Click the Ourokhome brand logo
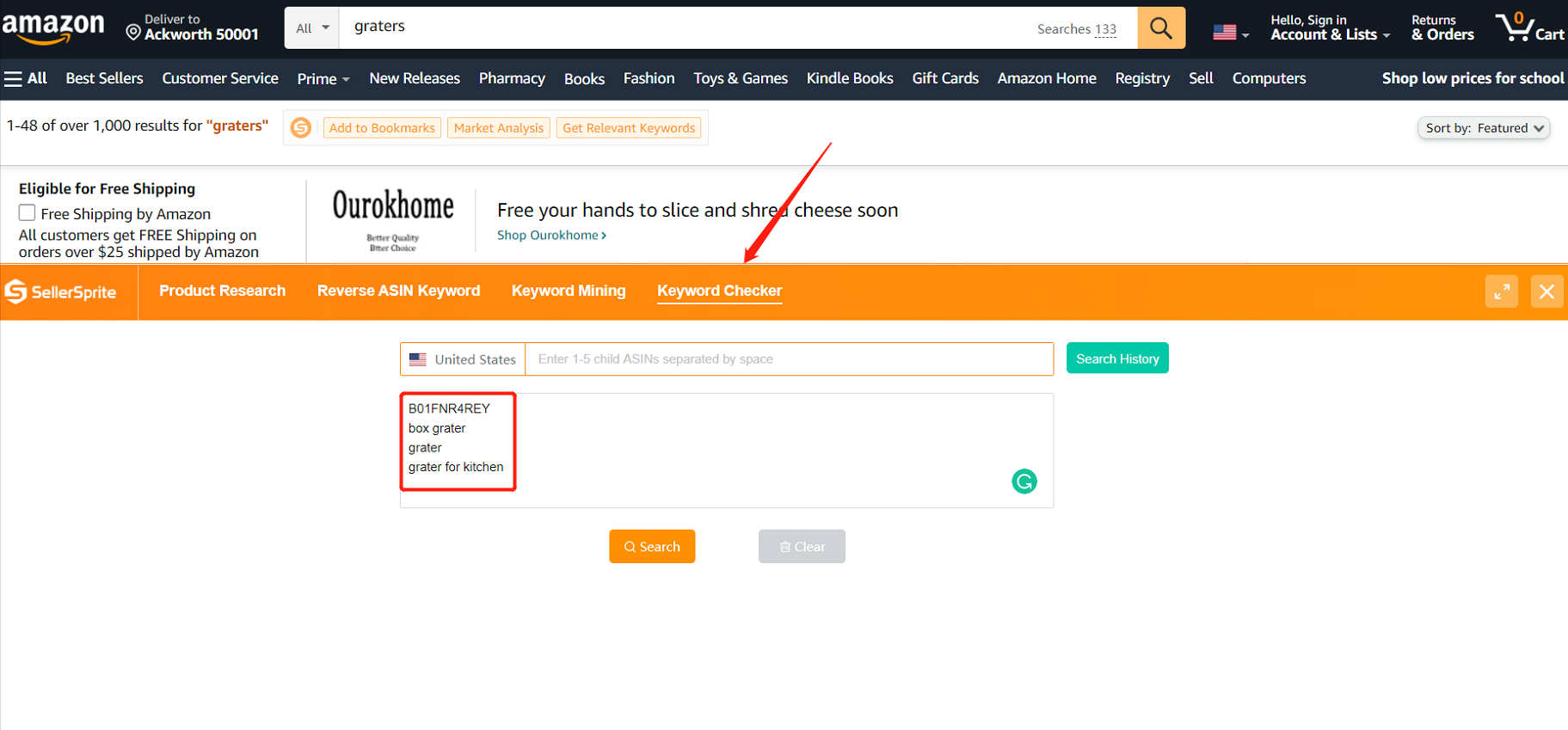Image resolution: width=1568 pixels, height=730 pixels. [393, 218]
